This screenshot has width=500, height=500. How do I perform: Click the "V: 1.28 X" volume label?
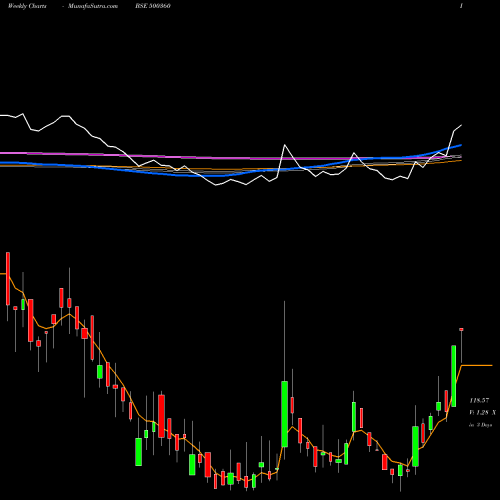click(x=482, y=412)
